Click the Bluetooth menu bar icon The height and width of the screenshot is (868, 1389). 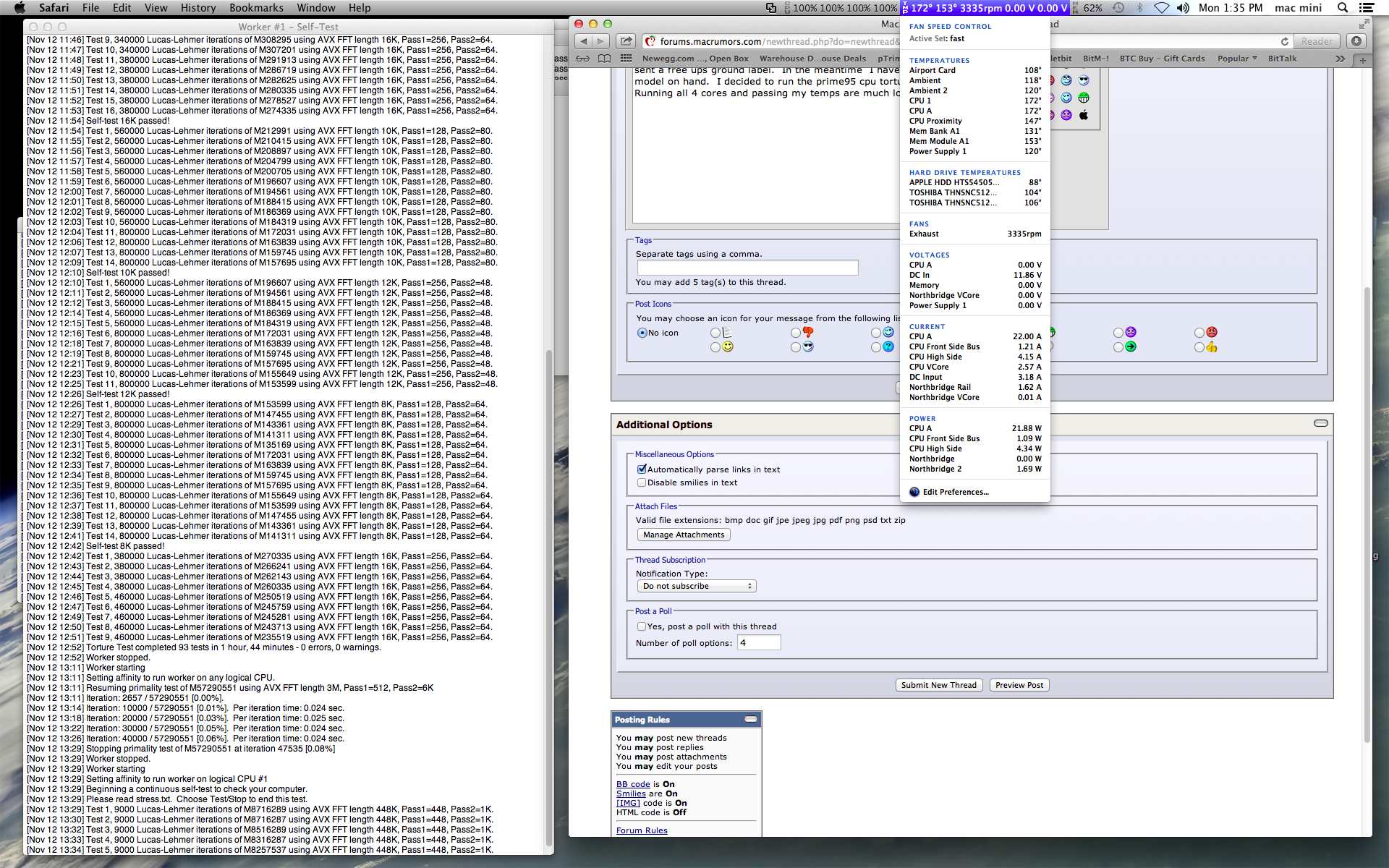[x=1139, y=8]
